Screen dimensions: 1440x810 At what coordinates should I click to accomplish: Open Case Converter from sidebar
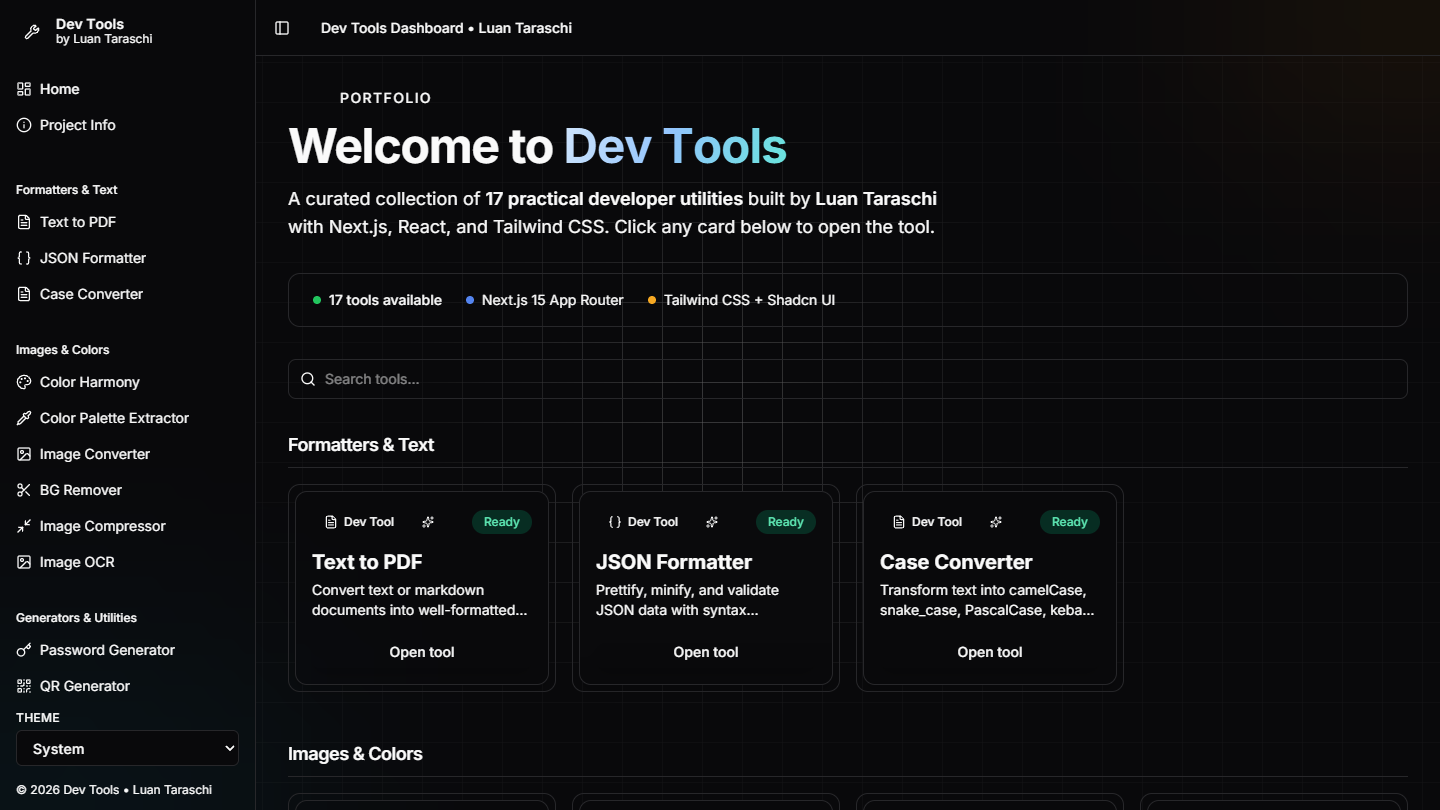[128, 294]
